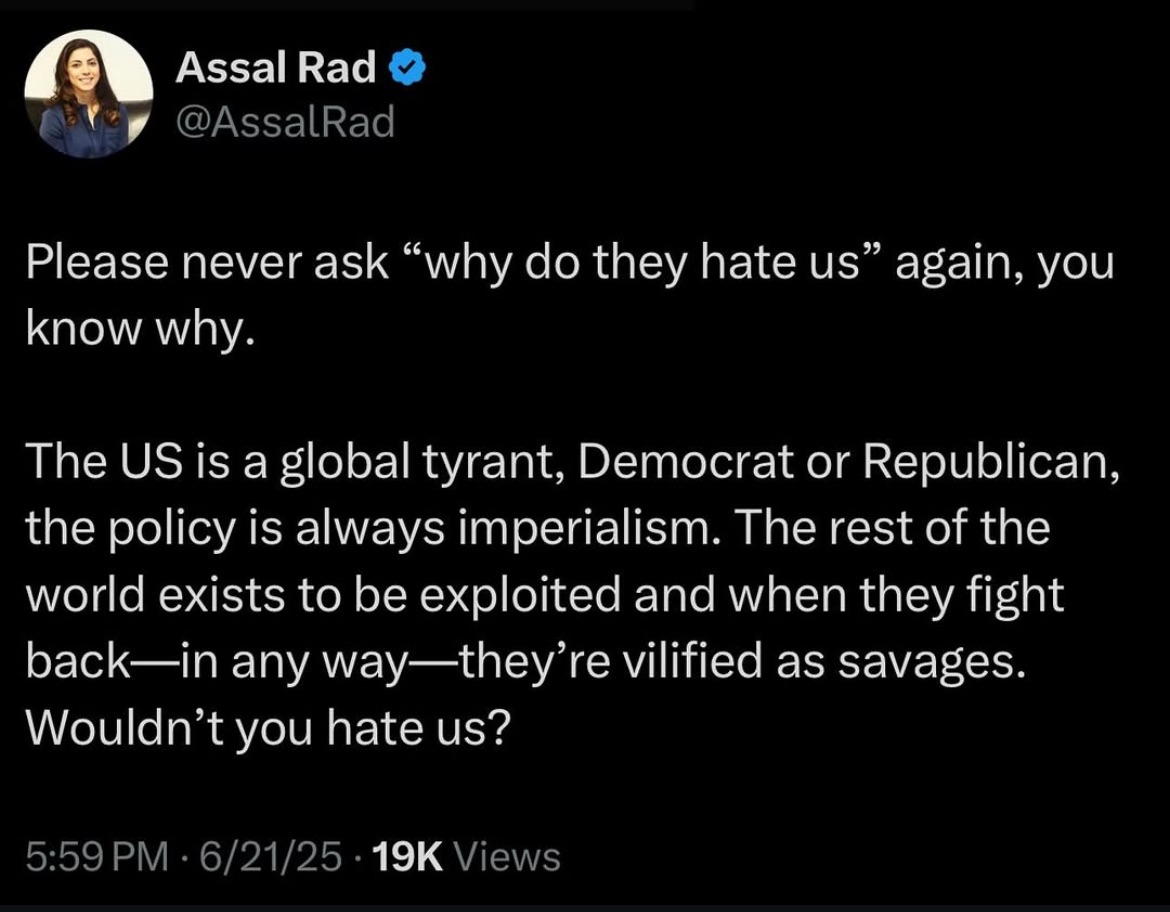This screenshot has height=912, width=1170.
Task: Click the blue verified checkmark badge
Action: tap(407, 68)
